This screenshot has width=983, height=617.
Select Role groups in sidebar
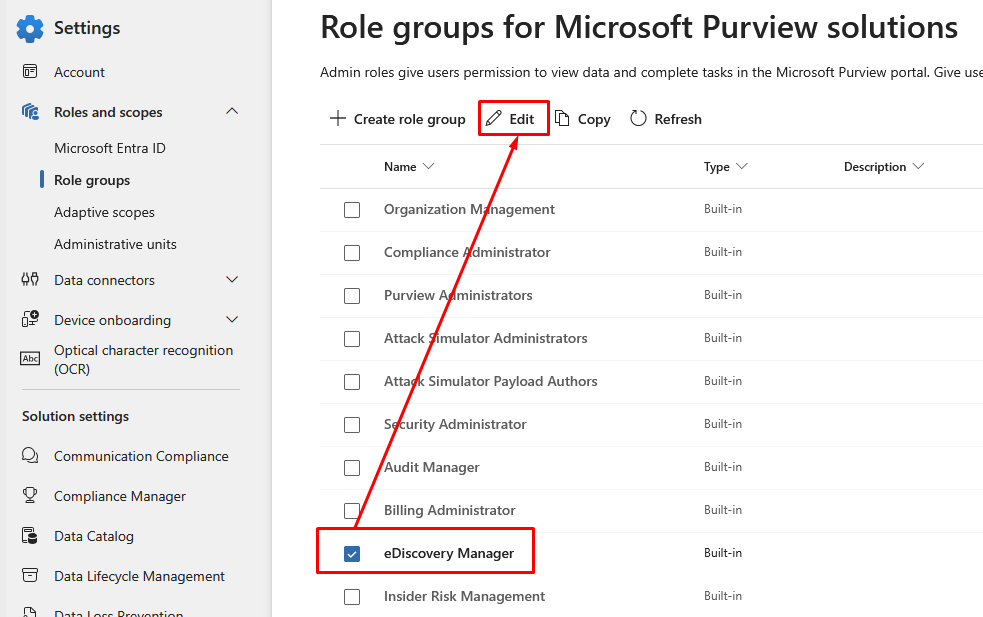pyautogui.click(x=92, y=180)
